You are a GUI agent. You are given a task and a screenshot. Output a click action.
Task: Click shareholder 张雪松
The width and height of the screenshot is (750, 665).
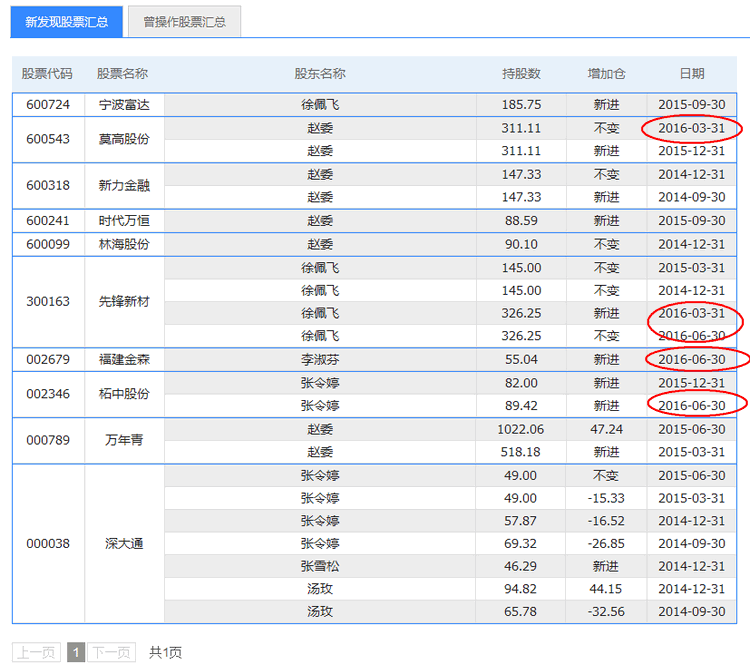point(320,566)
